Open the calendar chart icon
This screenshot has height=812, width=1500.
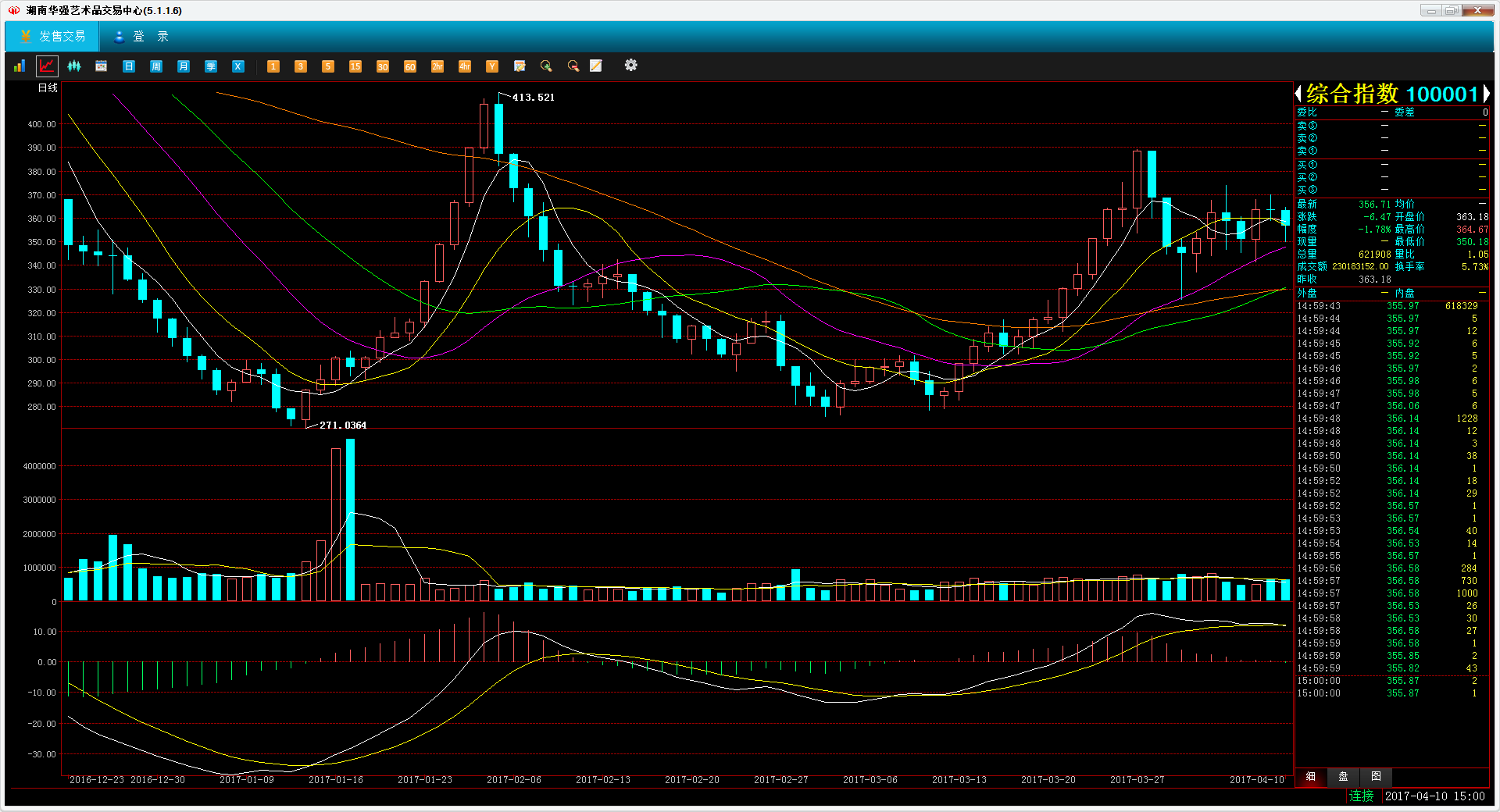point(102,66)
